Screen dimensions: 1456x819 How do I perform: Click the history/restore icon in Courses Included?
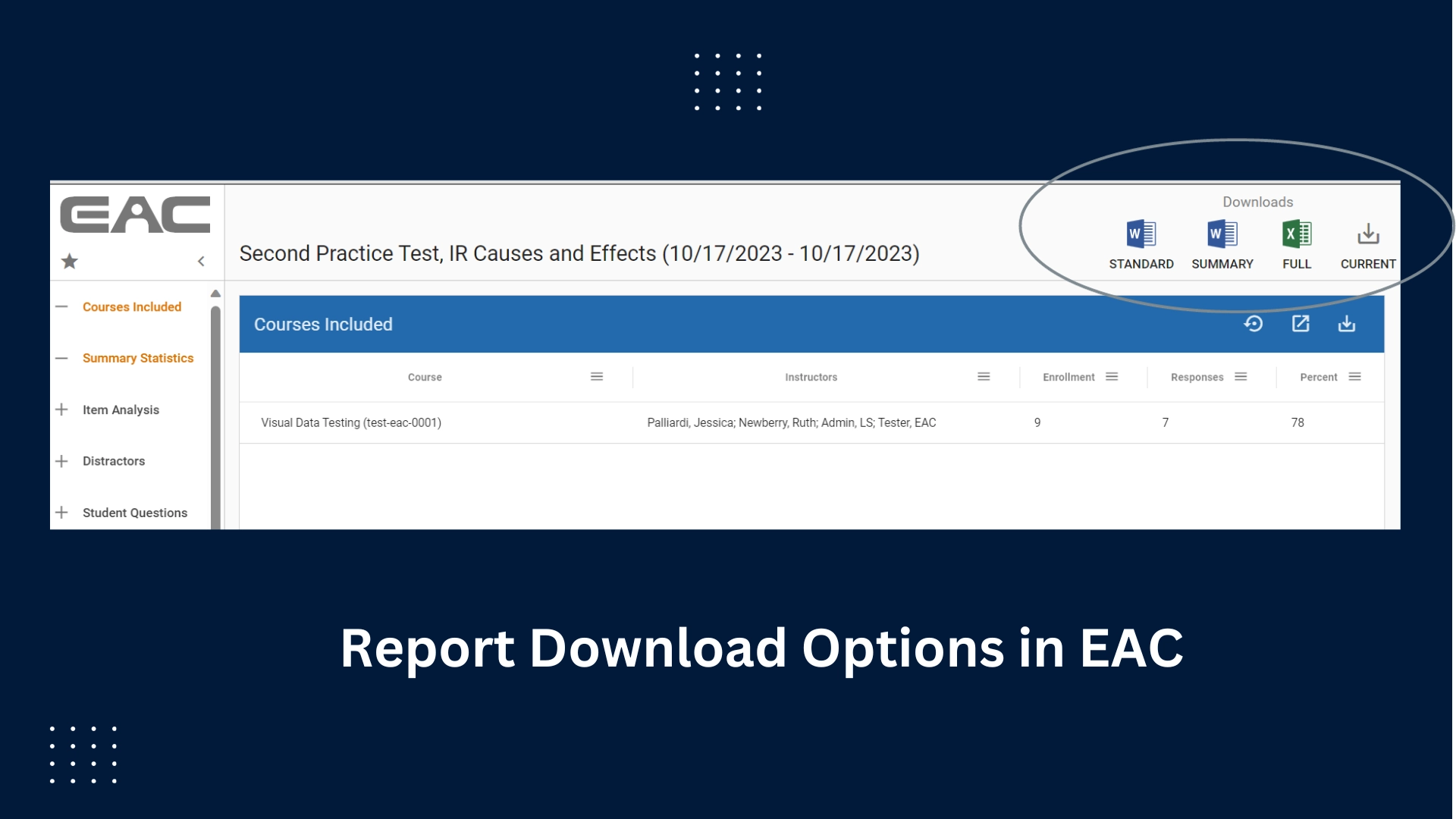click(1256, 324)
